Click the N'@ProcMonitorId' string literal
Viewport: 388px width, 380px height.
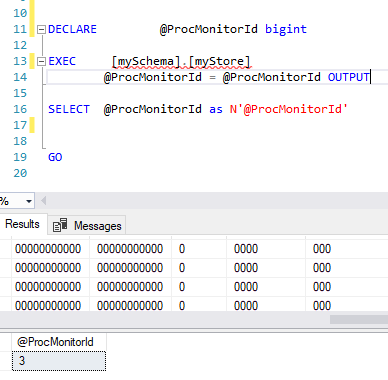point(289,109)
